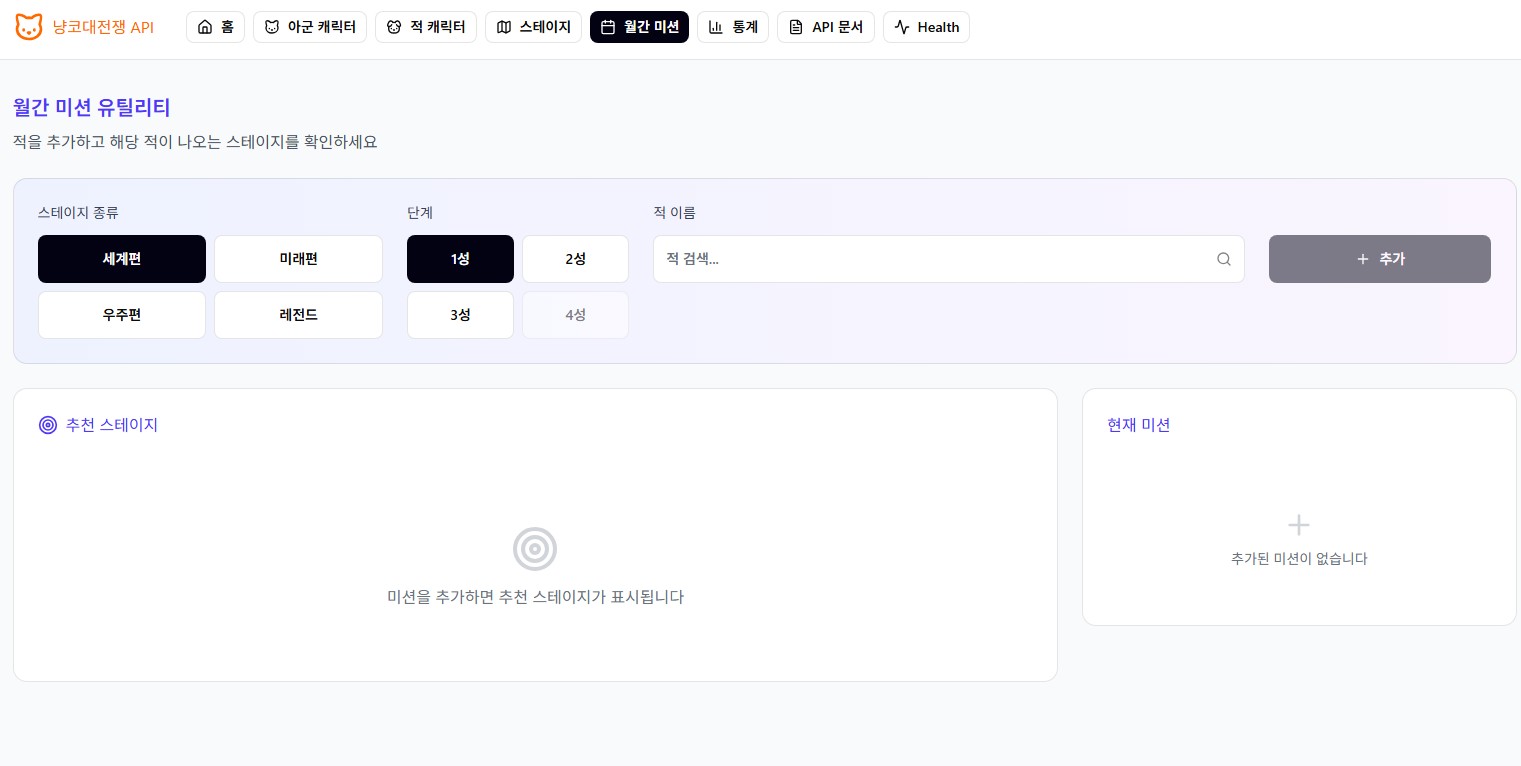Open the API 문서 tab
The width and height of the screenshot is (1521, 766).
[826, 27]
